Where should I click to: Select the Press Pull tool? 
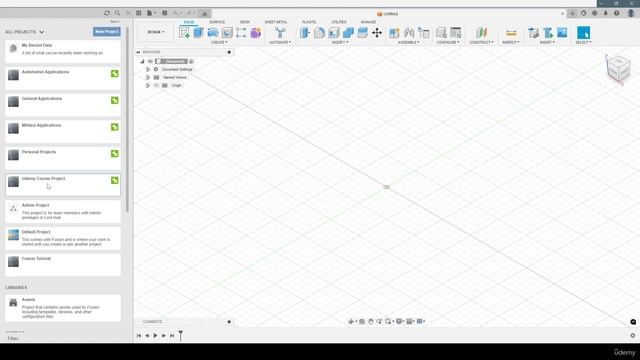[304, 33]
